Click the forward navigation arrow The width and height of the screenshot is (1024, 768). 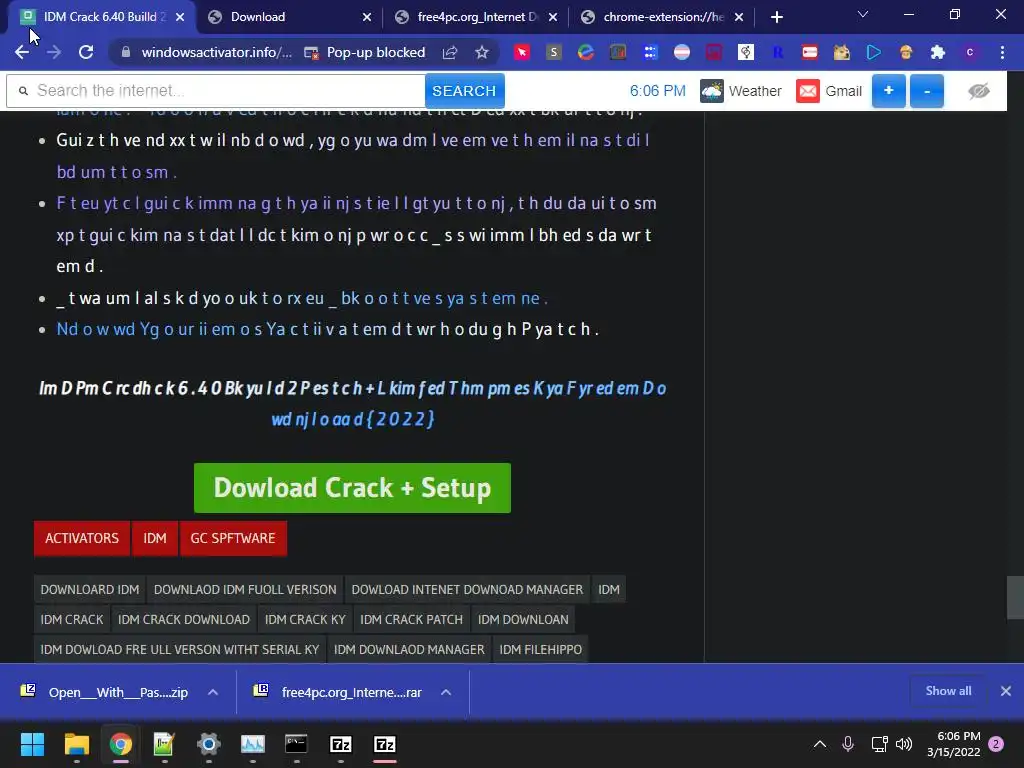[54, 52]
